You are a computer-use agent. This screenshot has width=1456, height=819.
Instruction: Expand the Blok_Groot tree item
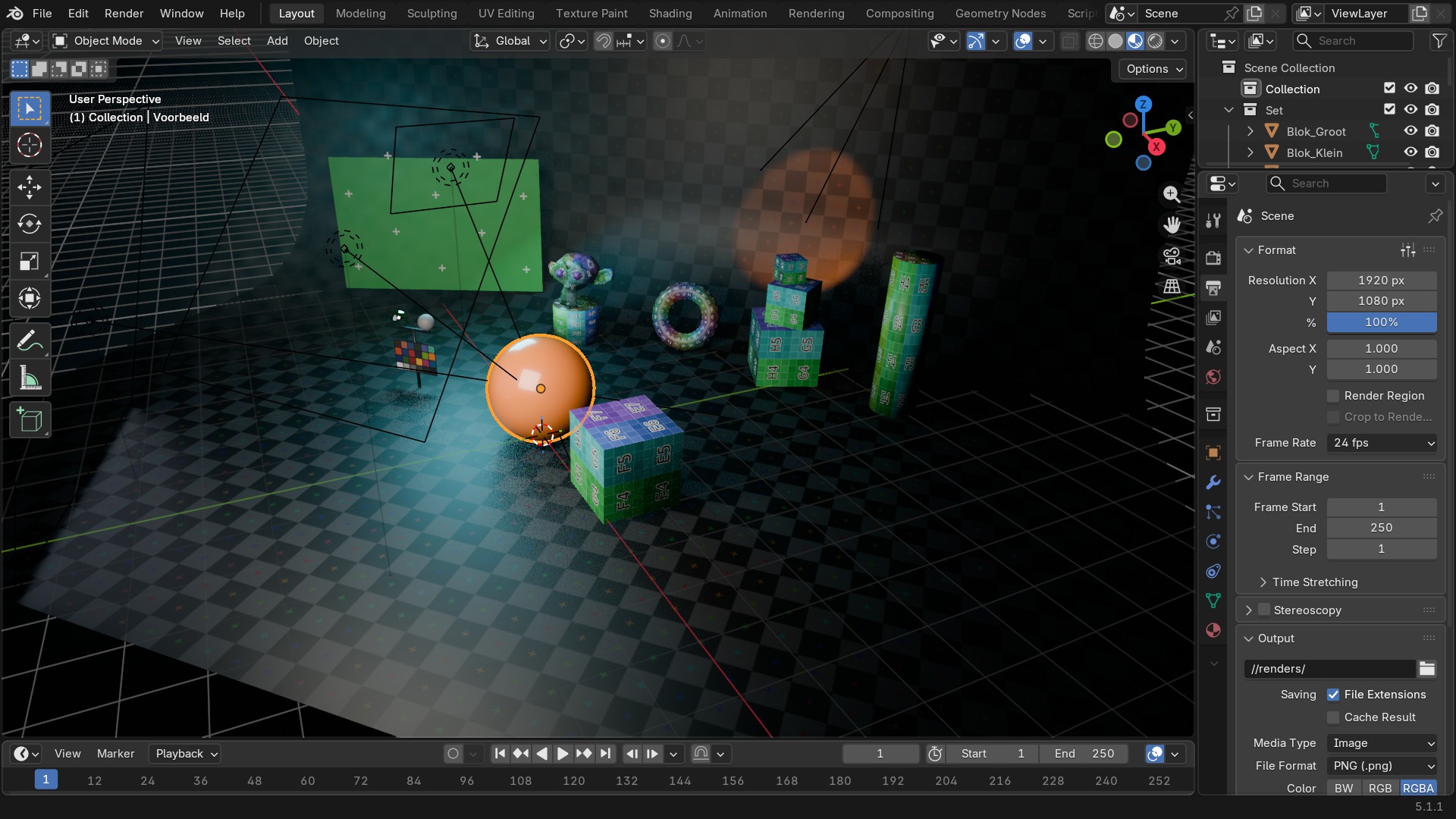pyautogui.click(x=1250, y=131)
